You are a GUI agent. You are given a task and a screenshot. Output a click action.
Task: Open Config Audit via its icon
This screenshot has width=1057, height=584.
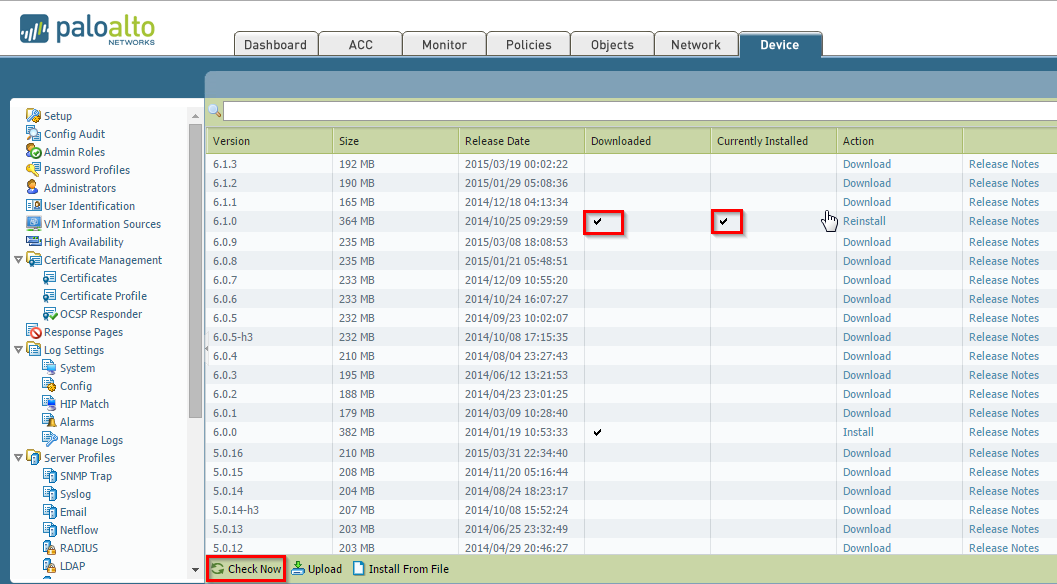(x=33, y=134)
